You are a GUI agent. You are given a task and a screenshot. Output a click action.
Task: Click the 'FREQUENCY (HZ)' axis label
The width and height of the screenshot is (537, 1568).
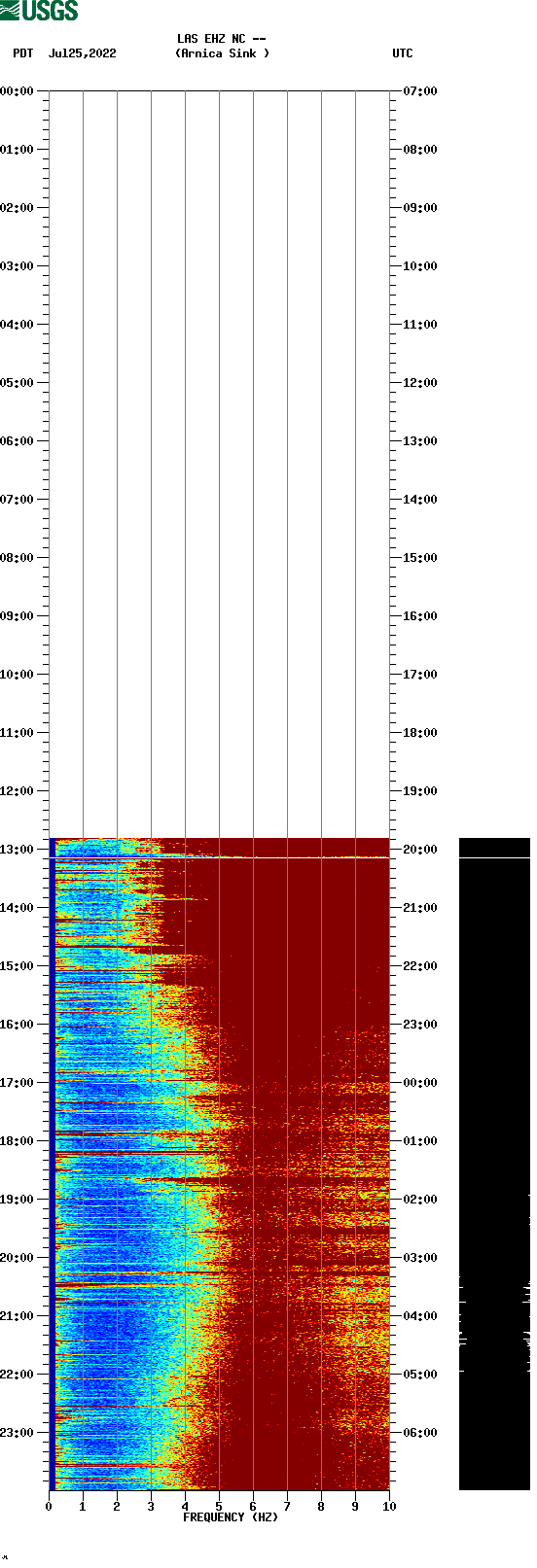pos(231,1517)
